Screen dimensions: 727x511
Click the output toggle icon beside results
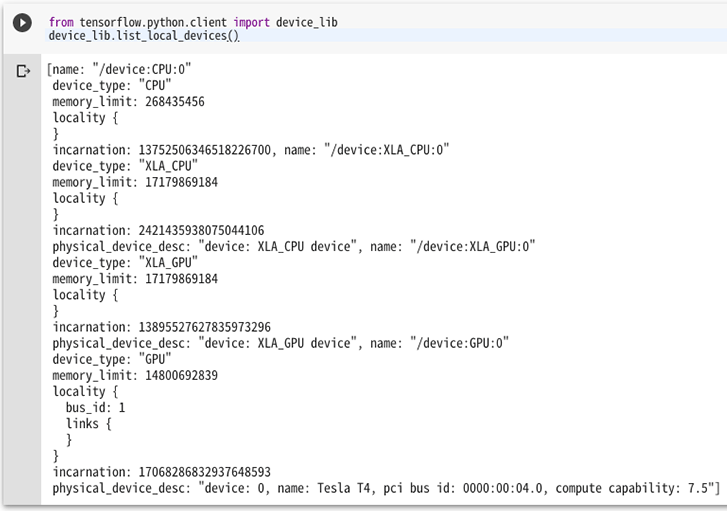click(23, 71)
